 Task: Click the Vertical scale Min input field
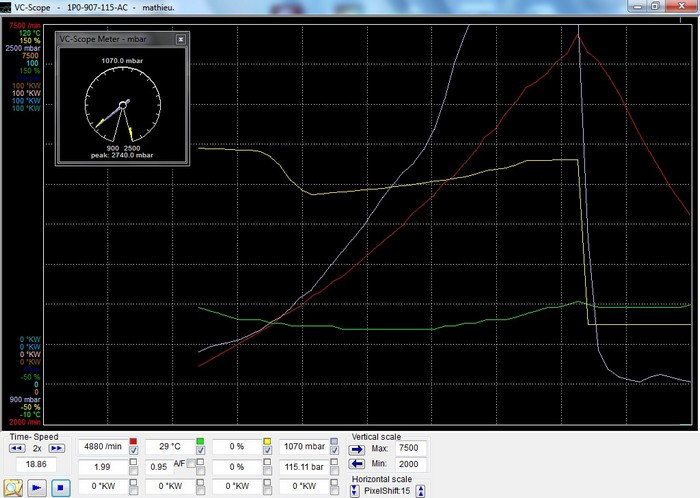click(412, 466)
